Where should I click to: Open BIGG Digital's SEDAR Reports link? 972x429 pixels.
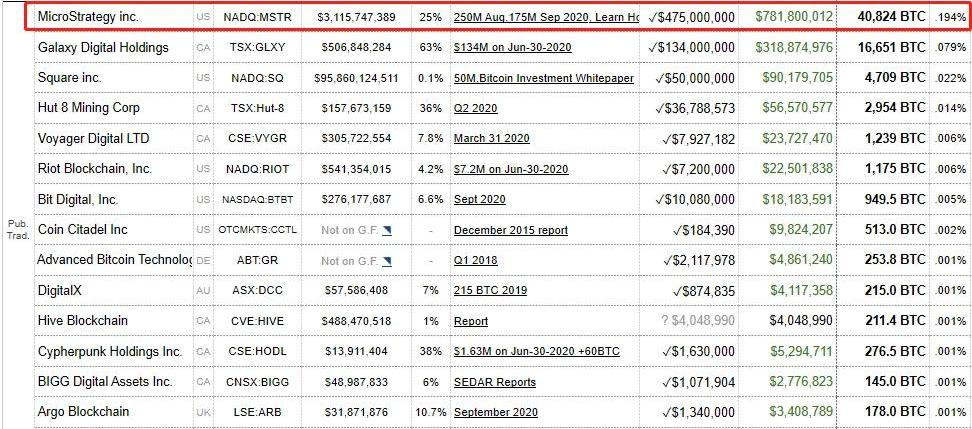[x=494, y=382]
